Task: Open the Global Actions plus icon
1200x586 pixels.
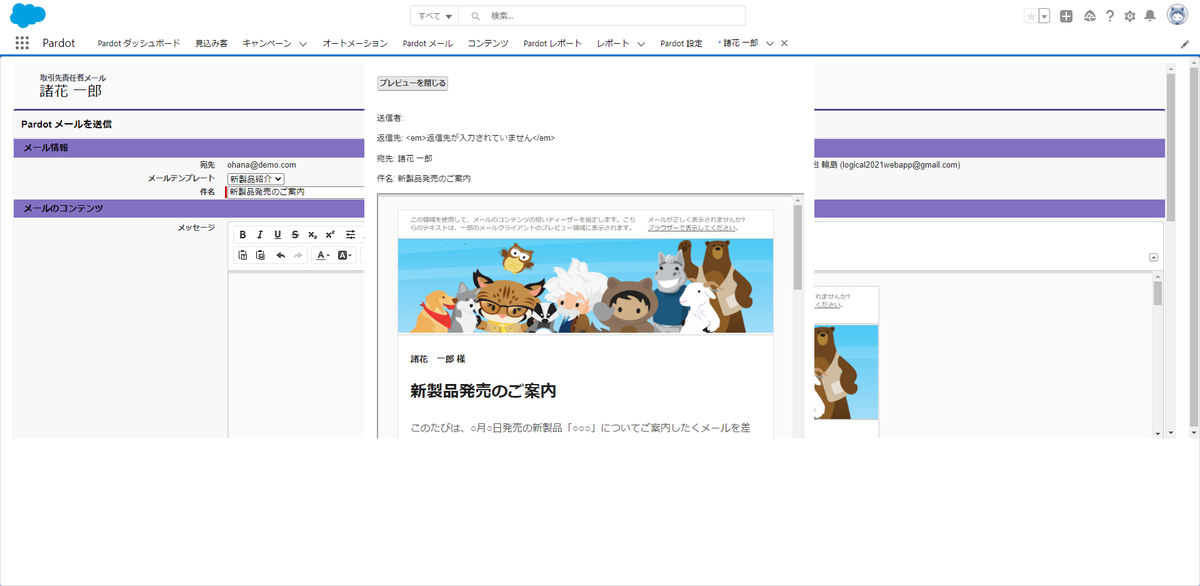Action: pyautogui.click(x=1067, y=16)
